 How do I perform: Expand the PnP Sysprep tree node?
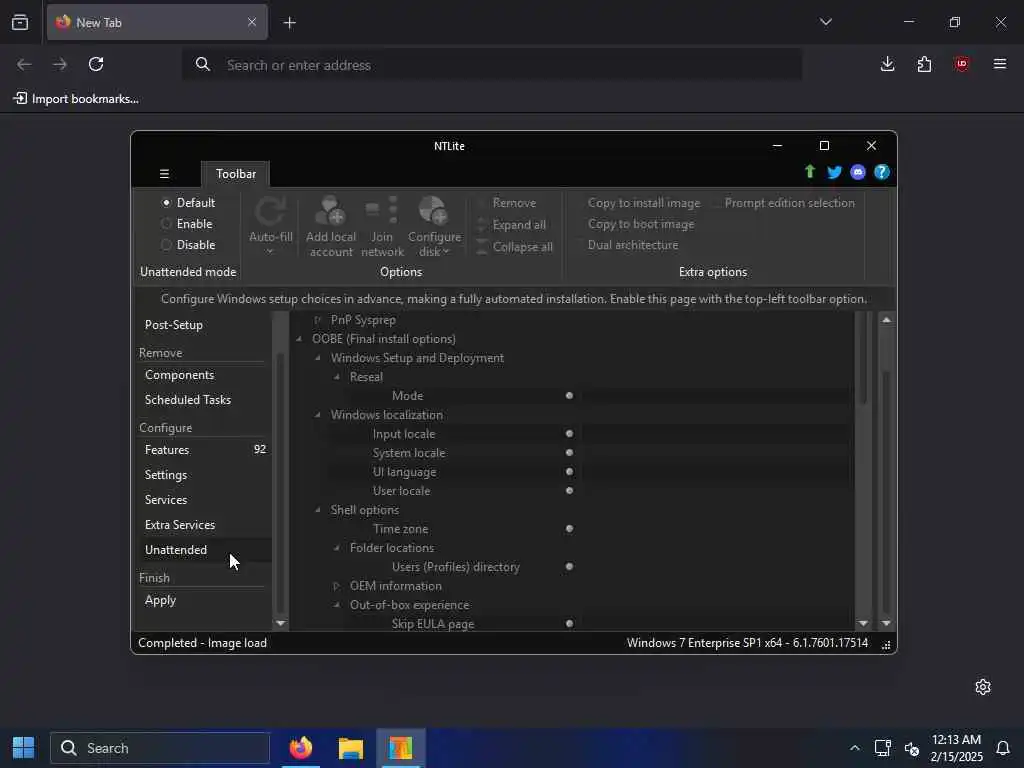(317, 320)
